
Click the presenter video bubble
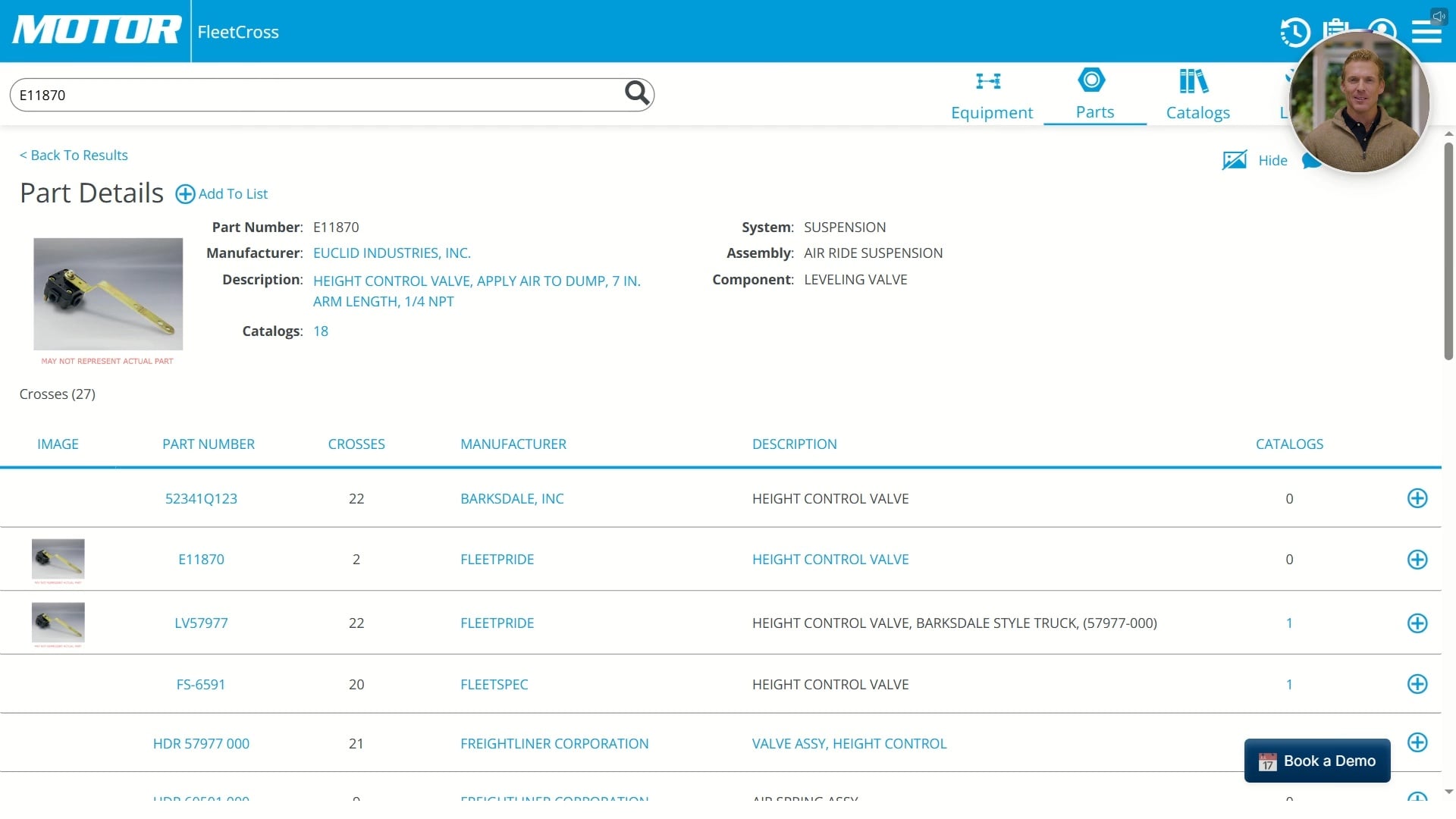point(1359,102)
